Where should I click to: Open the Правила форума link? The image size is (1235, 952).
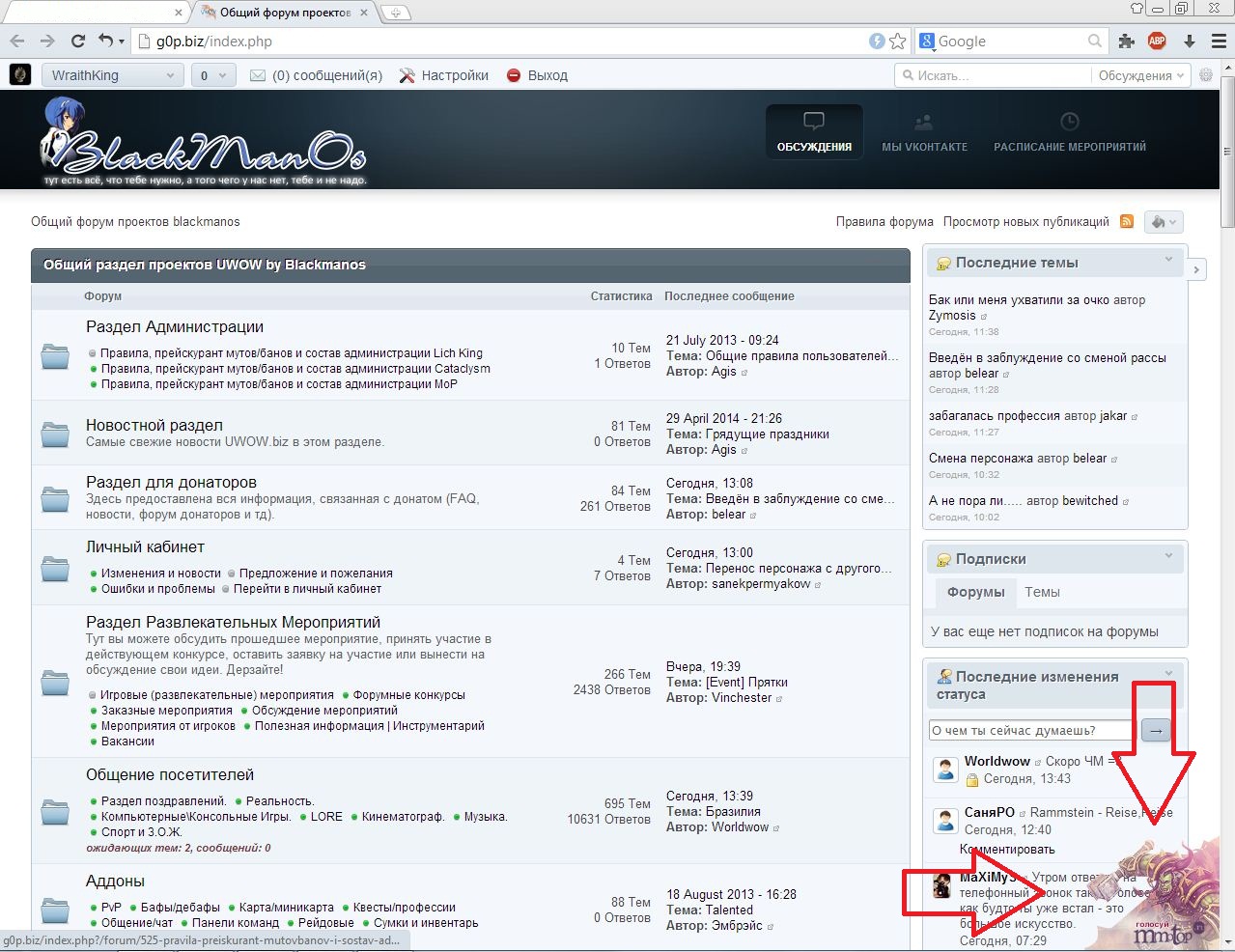coord(884,222)
